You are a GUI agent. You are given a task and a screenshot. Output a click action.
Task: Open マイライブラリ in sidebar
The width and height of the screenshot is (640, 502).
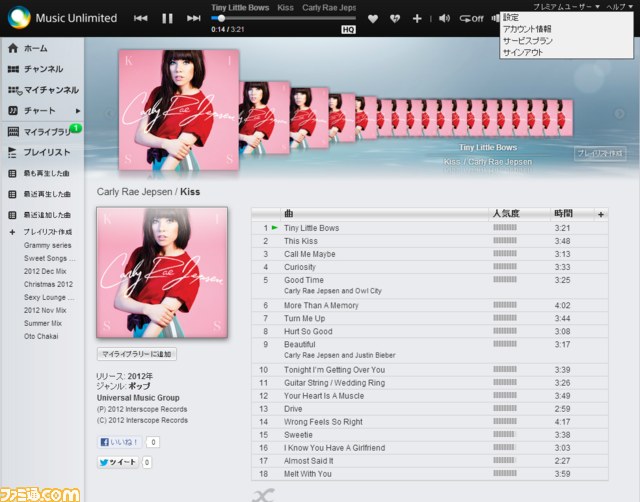tap(40, 132)
